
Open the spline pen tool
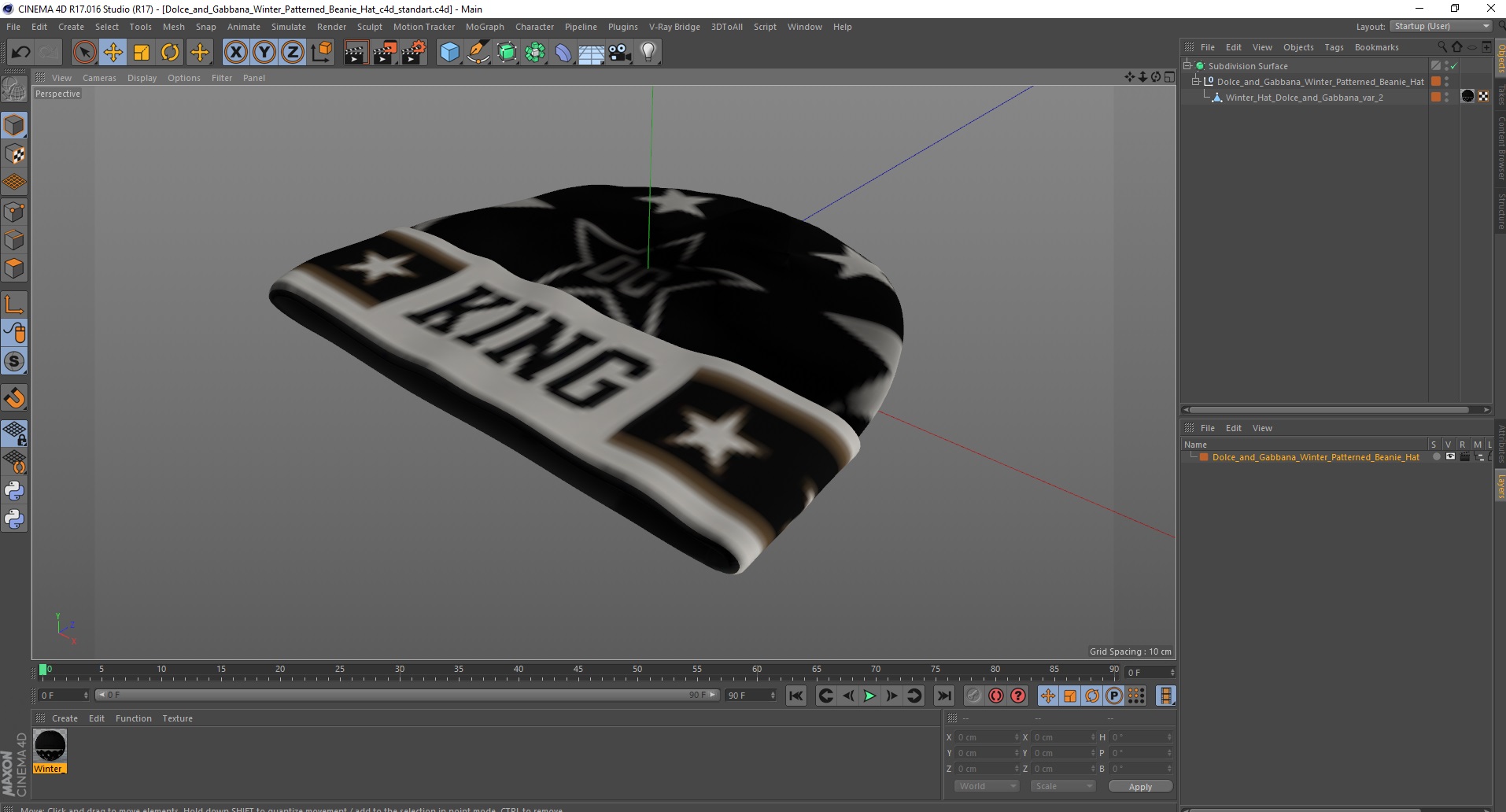click(478, 53)
